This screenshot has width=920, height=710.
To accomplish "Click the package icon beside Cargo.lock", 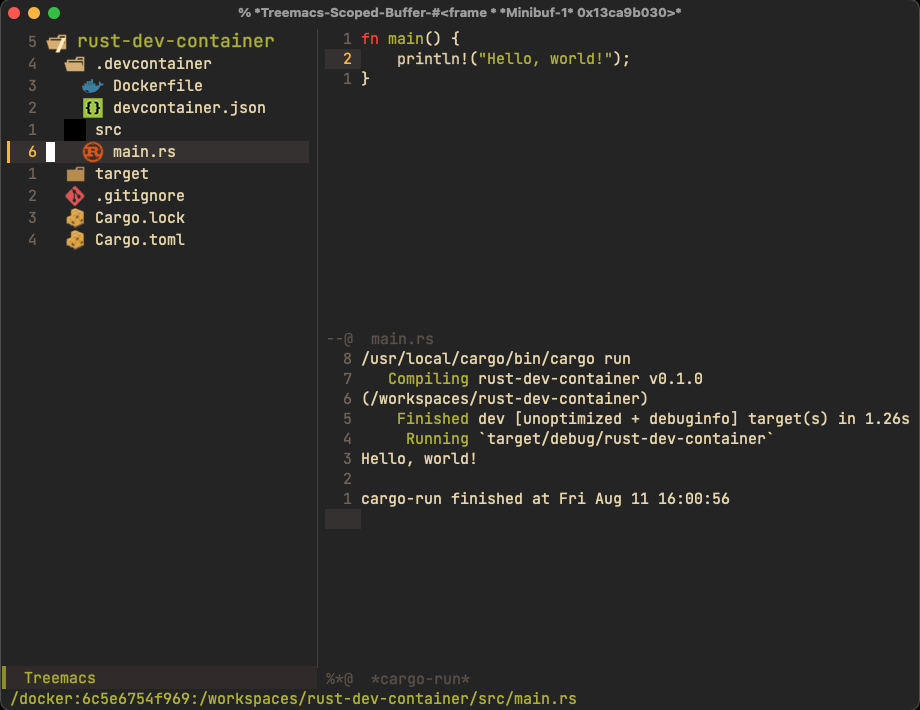I will (74, 218).
